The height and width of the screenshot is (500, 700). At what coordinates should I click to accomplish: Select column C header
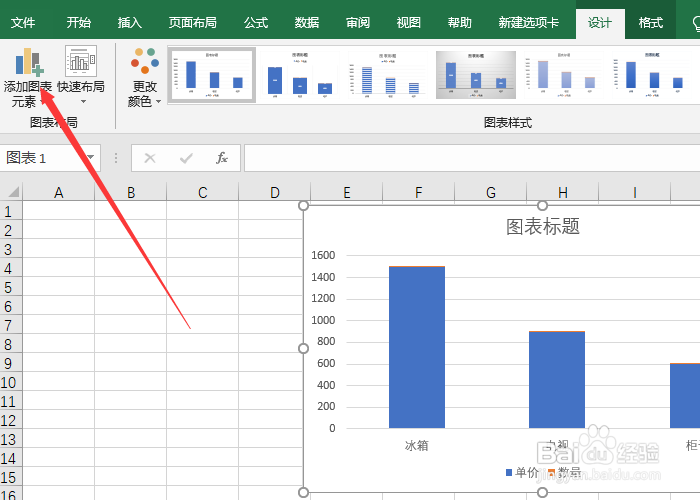point(203,192)
